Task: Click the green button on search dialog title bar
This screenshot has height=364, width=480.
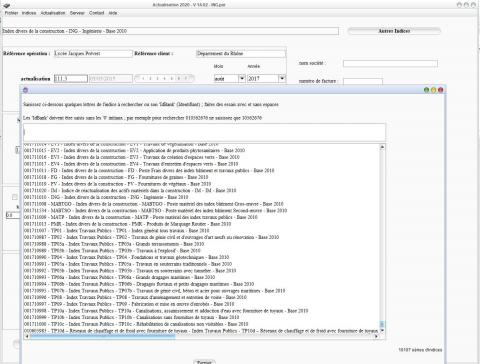Action: [426, 90]
